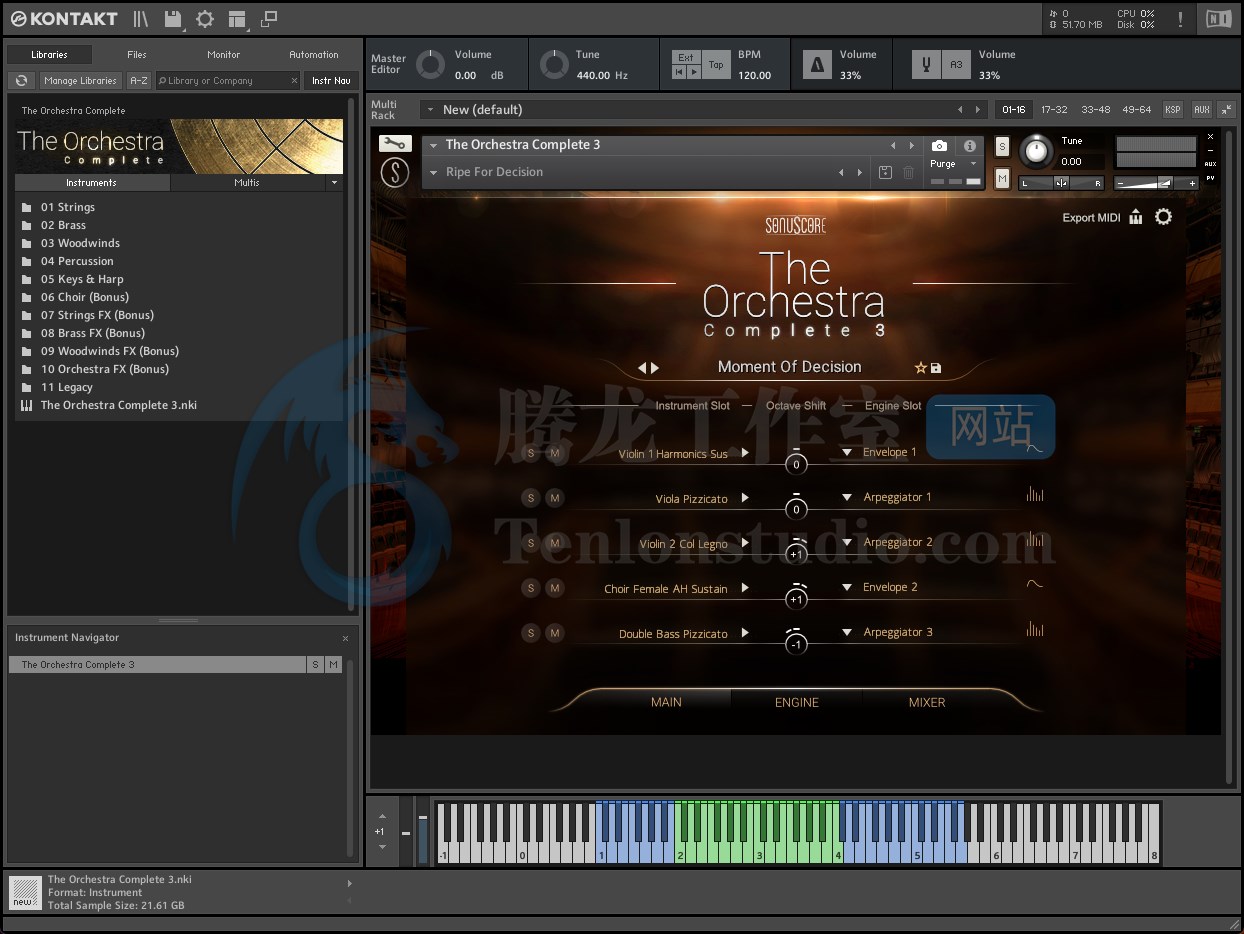This screenshot has height=934, width=1244.
Task: Toggle instrument header Solo button
Action: tap(1002, 147)
